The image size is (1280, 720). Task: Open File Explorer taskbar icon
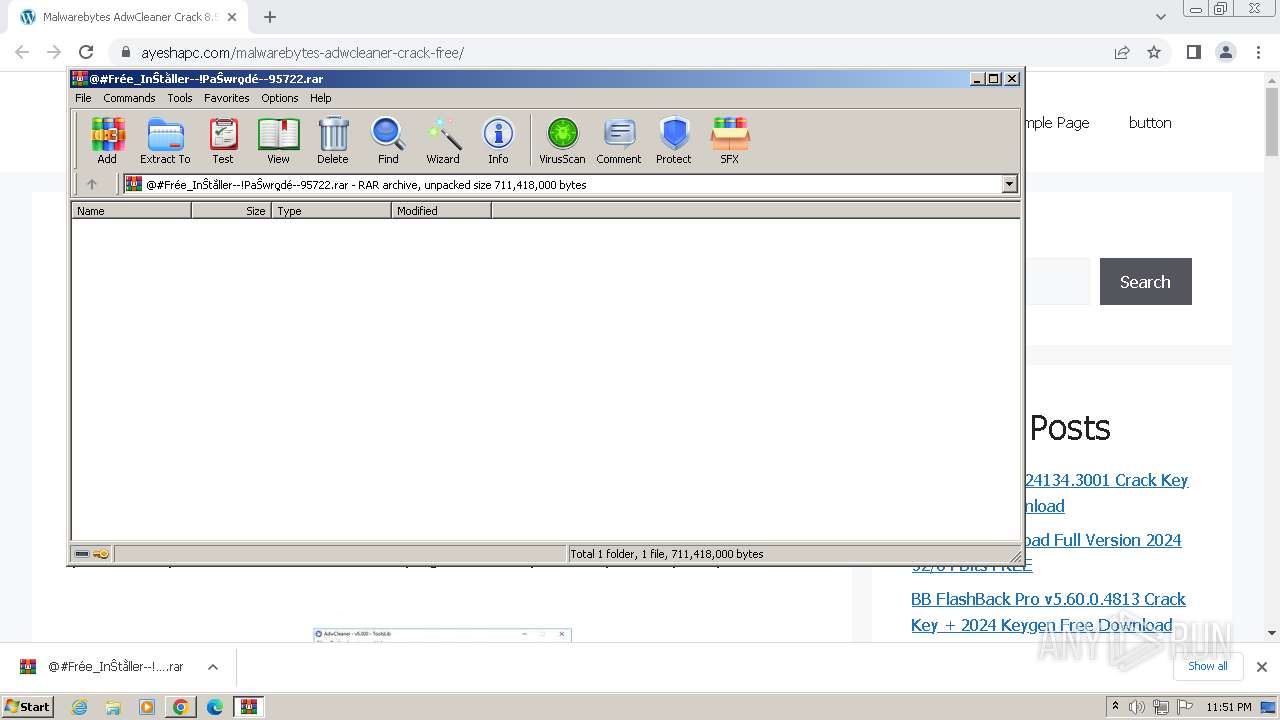pos(113,707)
